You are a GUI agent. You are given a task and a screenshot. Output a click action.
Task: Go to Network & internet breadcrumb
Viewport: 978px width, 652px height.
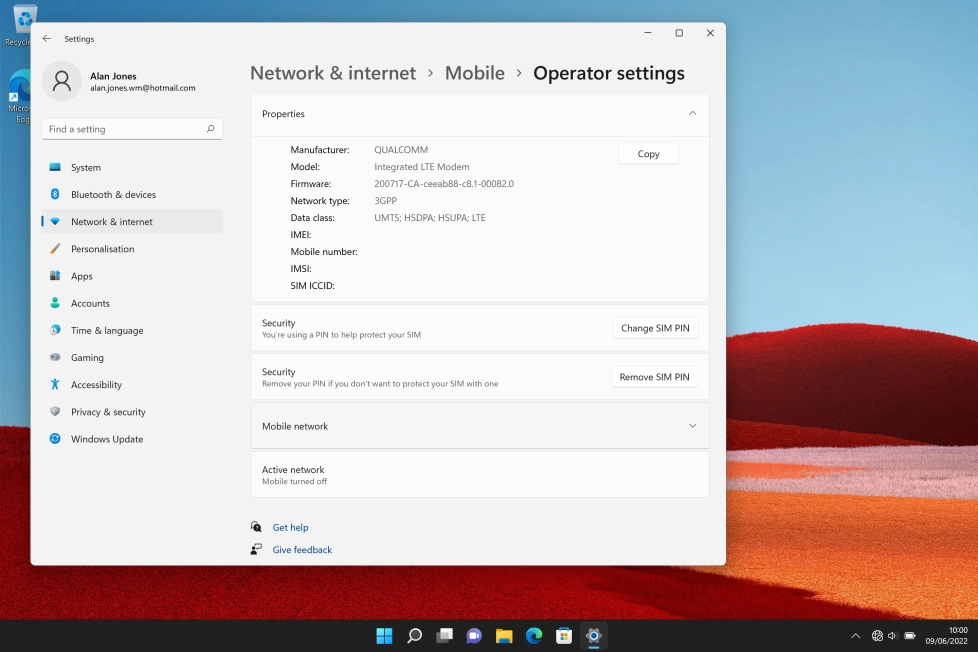click(x=333, y=73)
